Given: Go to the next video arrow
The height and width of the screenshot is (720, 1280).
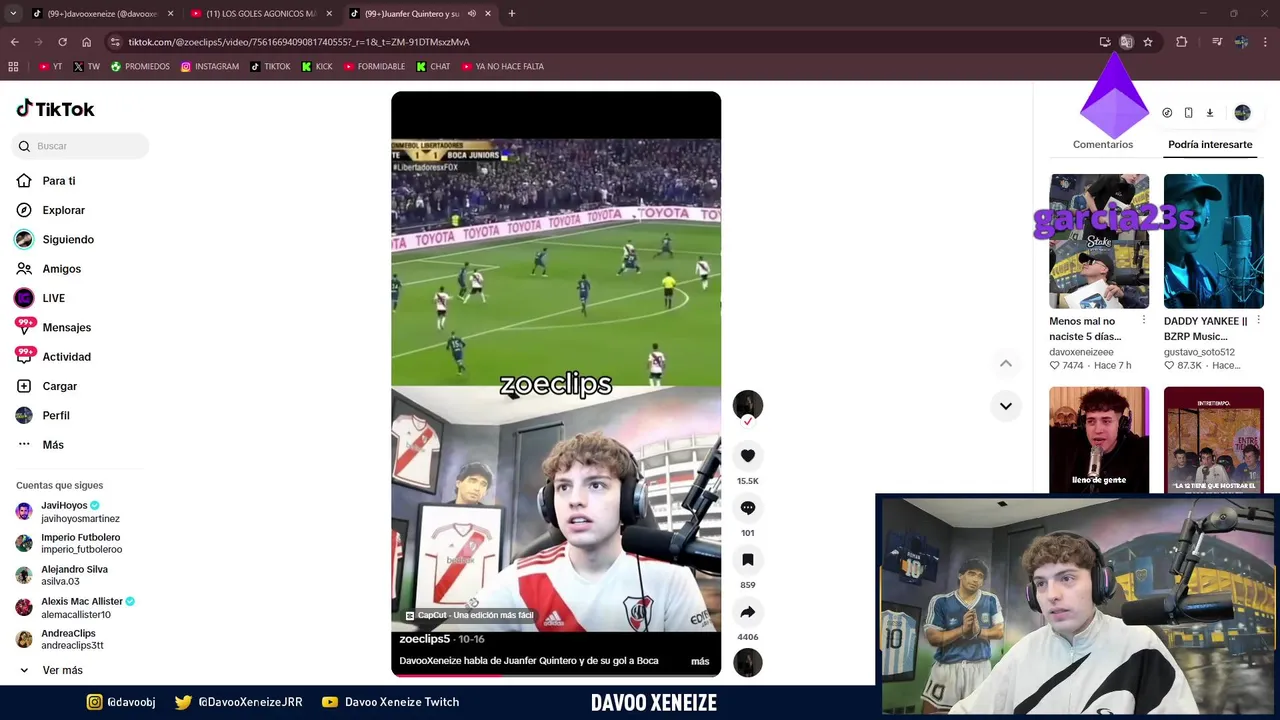Looking at the screenshot, I should click(x=1005, y=406).
